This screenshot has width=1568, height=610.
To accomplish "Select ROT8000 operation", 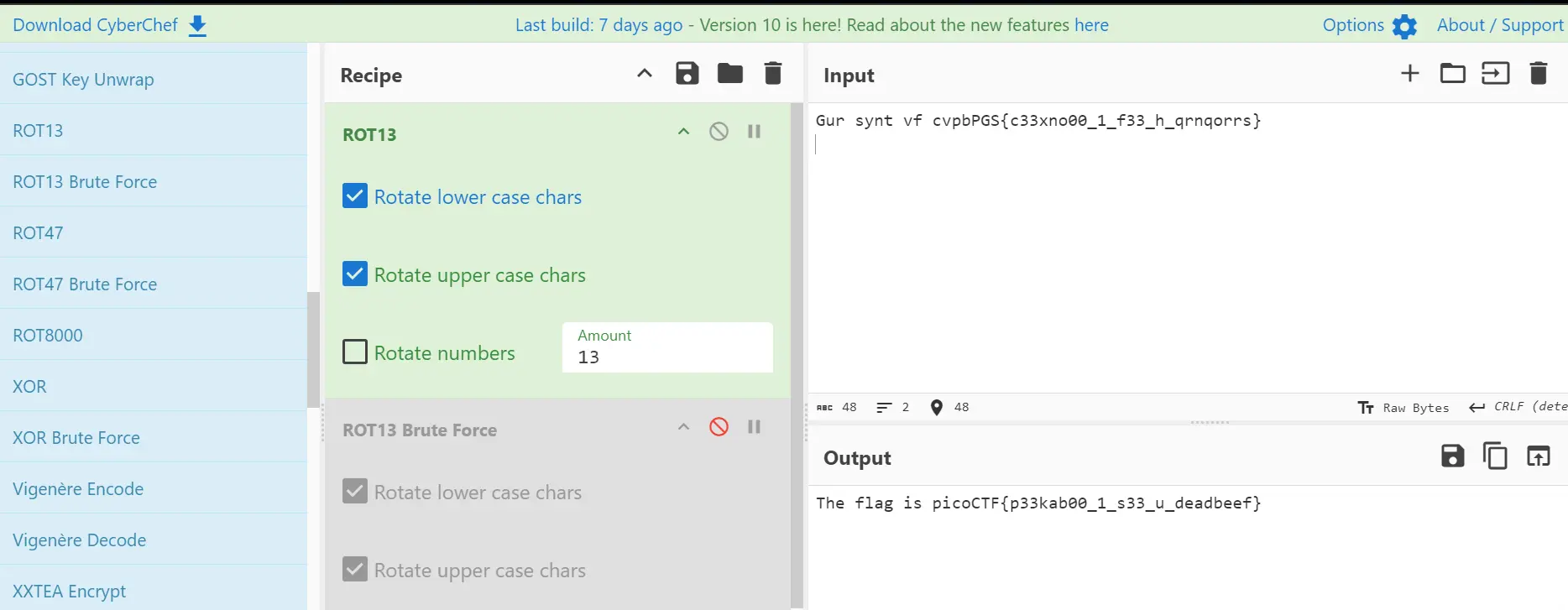I will [x=154, y=335].
